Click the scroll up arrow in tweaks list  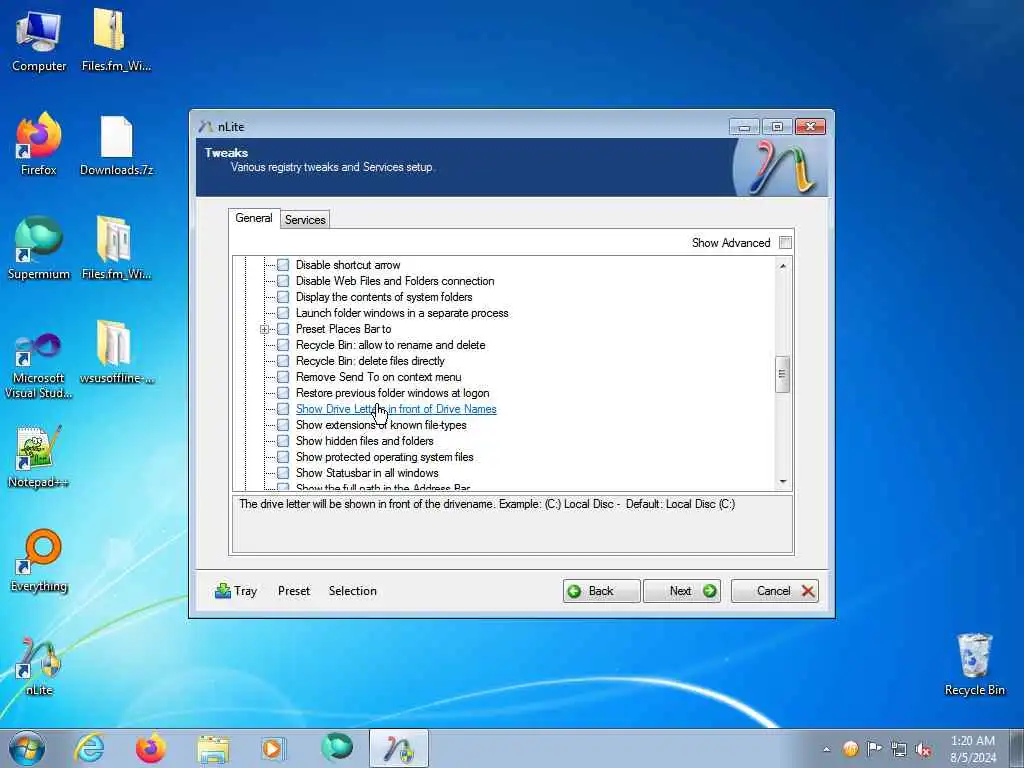click(x=782, y=266)
